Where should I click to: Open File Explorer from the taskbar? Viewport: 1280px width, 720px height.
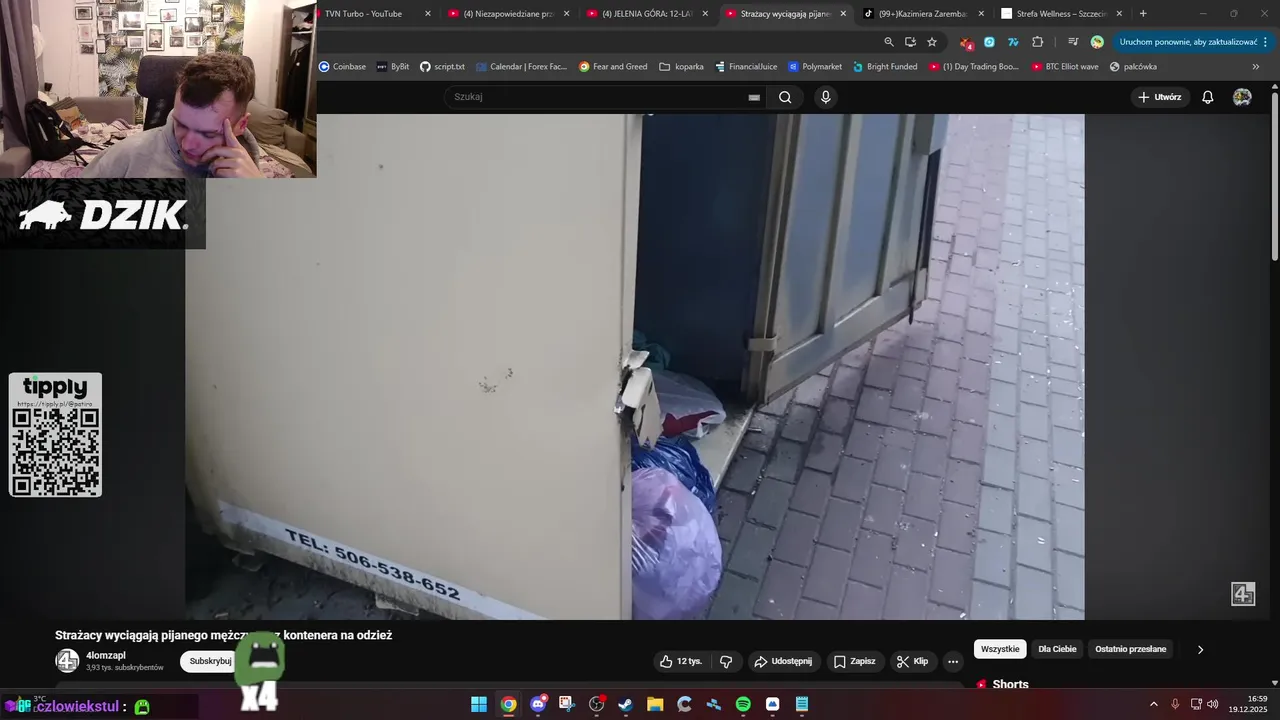click(655, 704)
